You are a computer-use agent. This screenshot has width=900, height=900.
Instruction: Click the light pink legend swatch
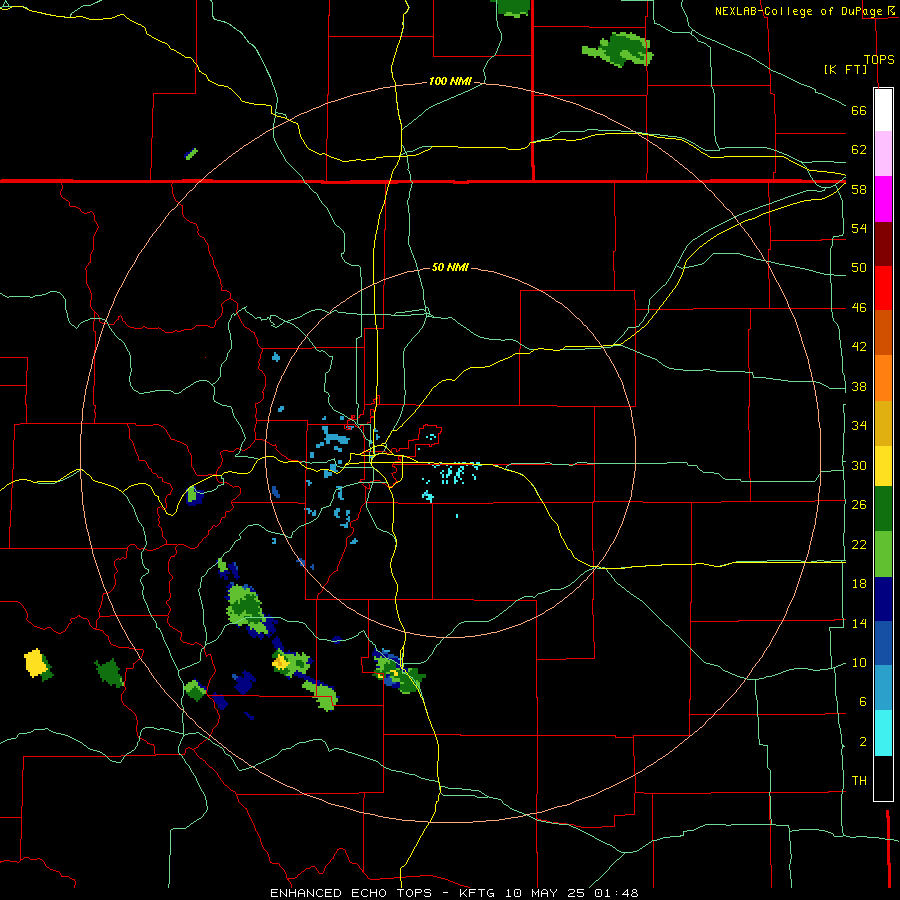[x=883, y=154]
